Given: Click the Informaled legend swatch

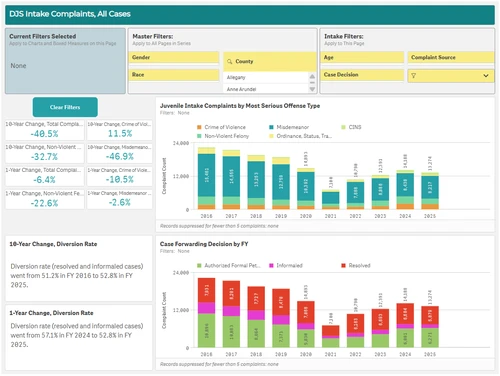Looking at the screenshot, I should pos(271,265).
